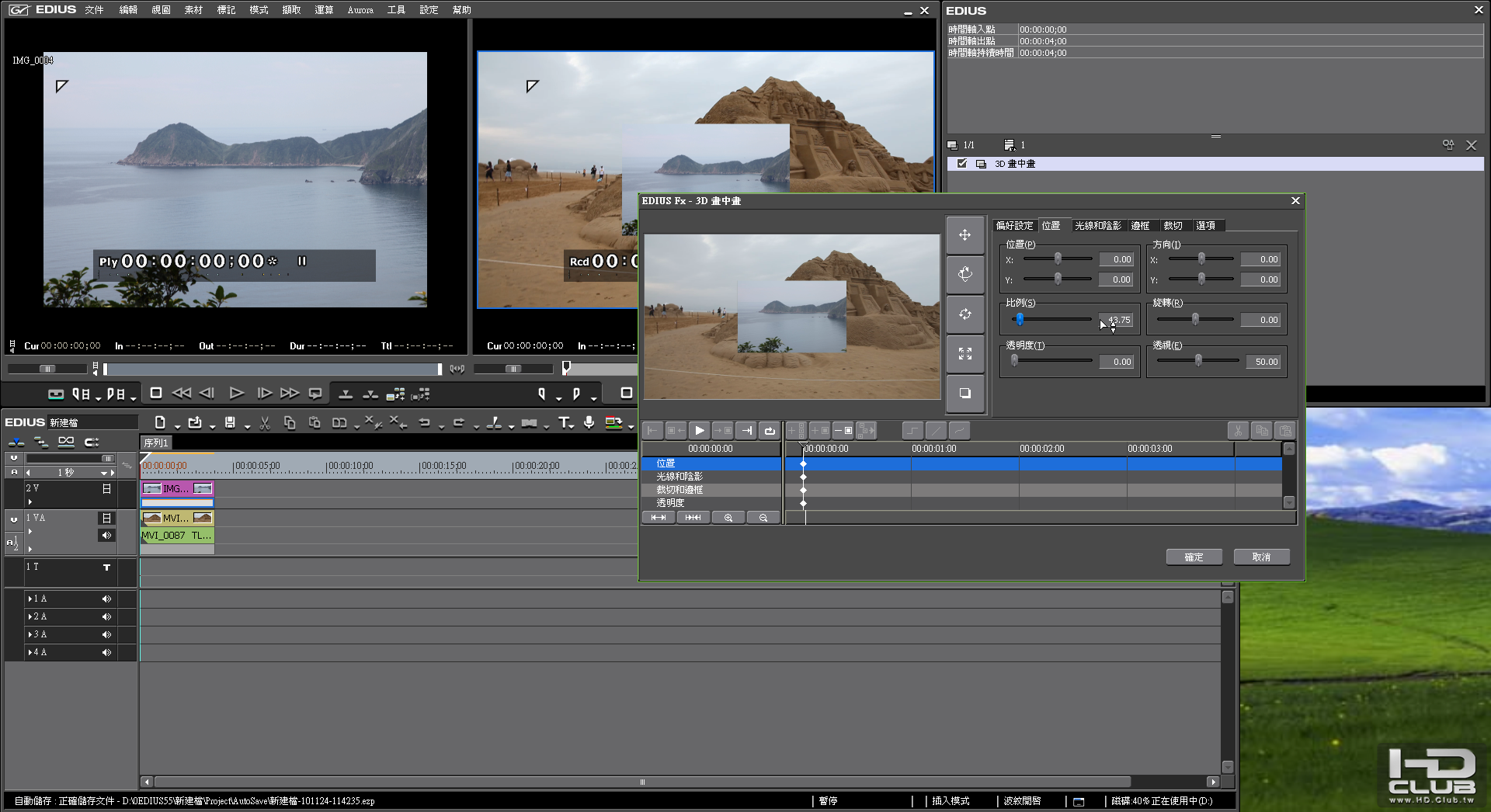Click the fit-to-screen icon in effect dialog

pyautogui.click(x=964, y=354)
